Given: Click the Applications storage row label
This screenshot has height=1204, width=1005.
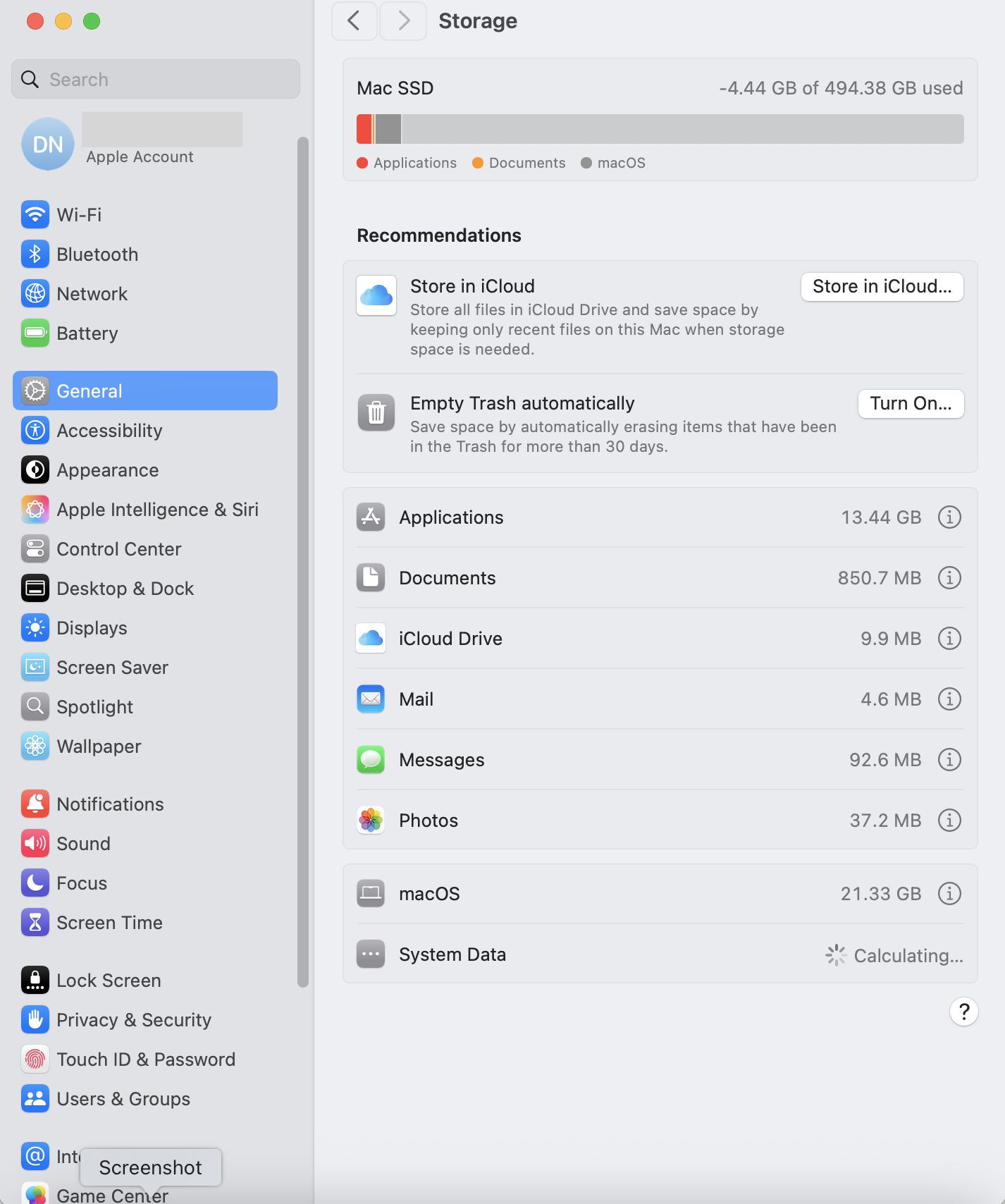Looking at the screenshot, I should 451,517.
